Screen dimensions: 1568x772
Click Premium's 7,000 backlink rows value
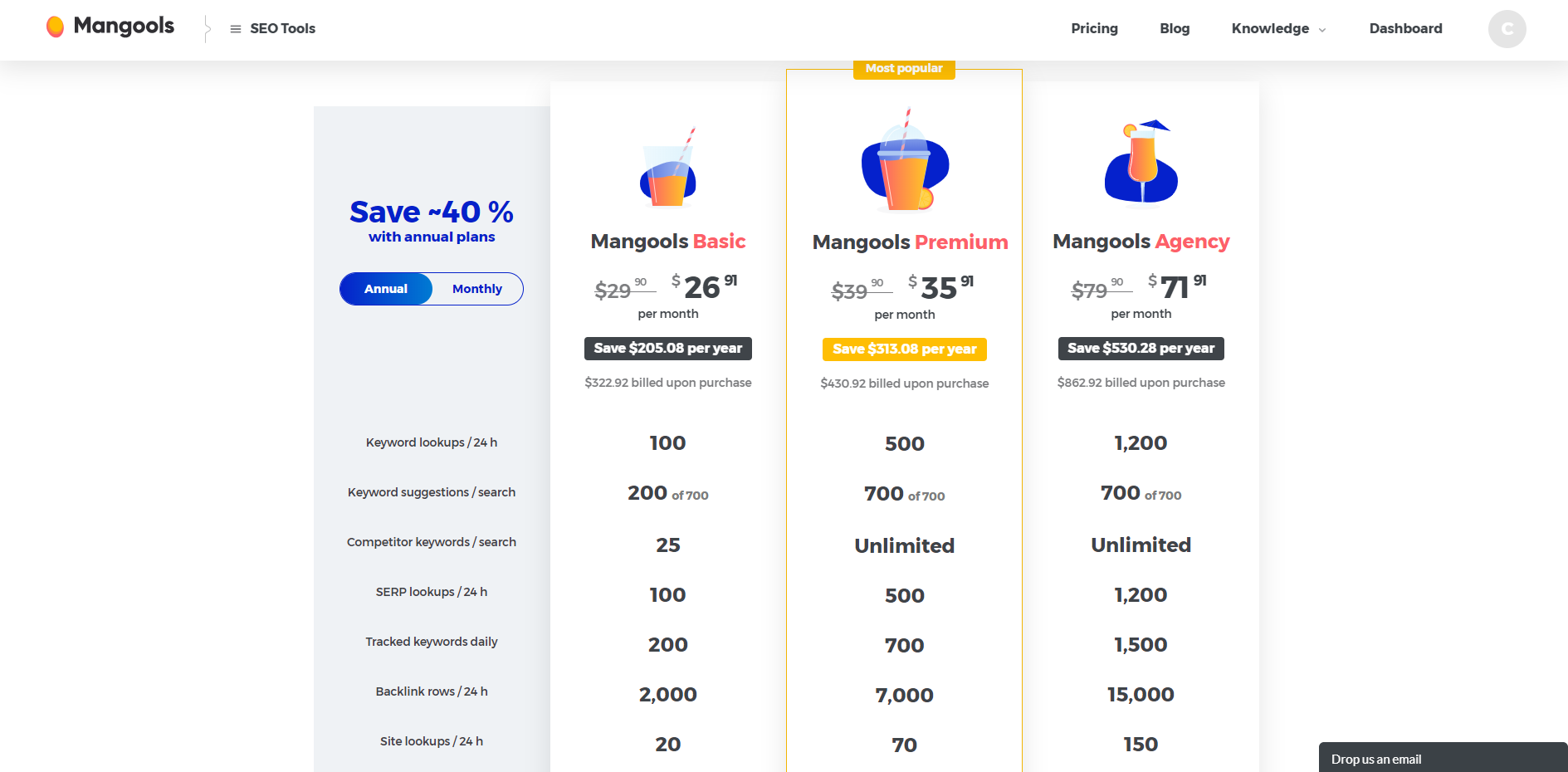point(905,696)
